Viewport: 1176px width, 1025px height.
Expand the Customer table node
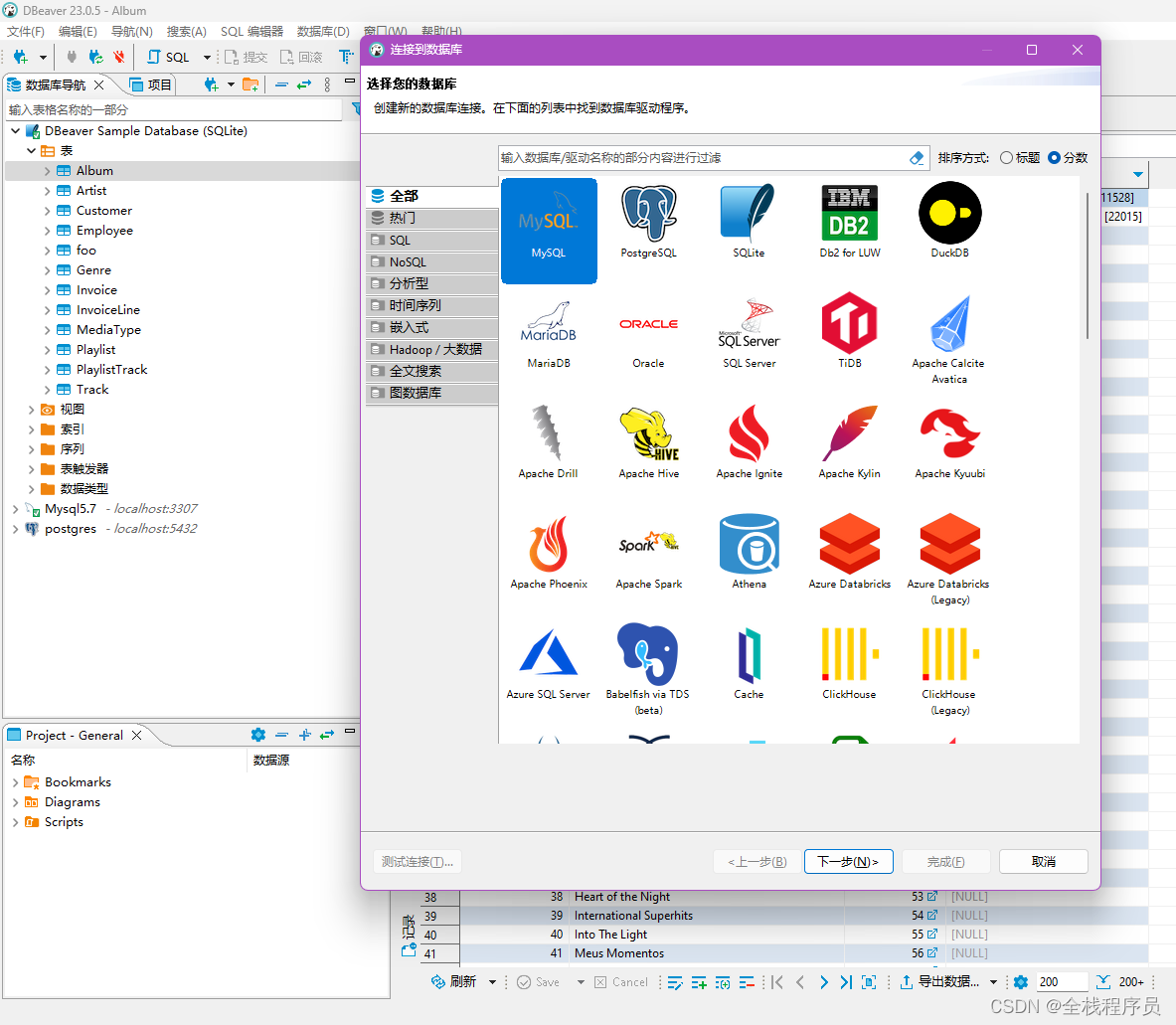[48, 211]
